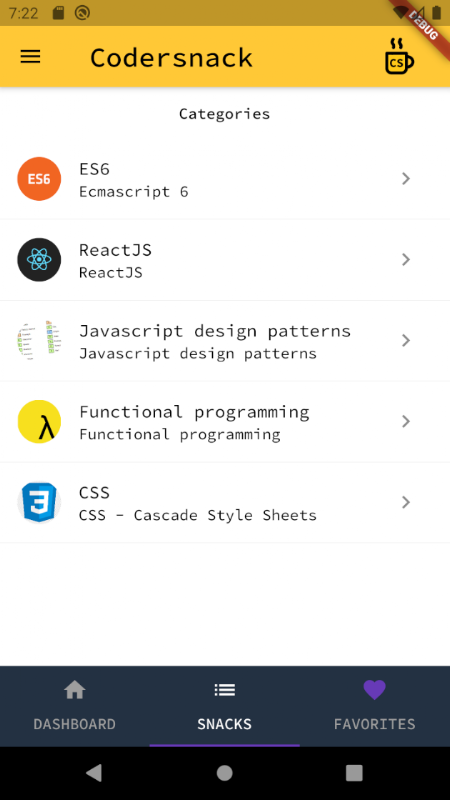This screenshot has width=450, height=800.
Task: Tap the purple Favorites heart icon
Action: pyautogui.click(x=374, y=690)
